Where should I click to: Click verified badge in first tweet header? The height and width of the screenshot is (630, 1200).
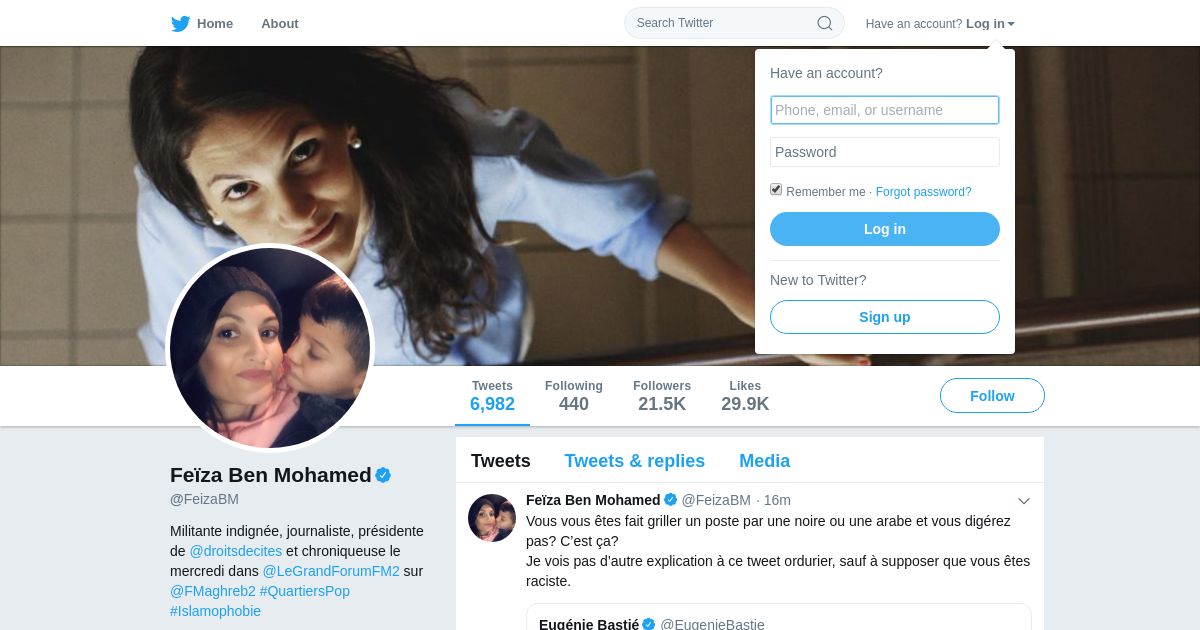671,500
